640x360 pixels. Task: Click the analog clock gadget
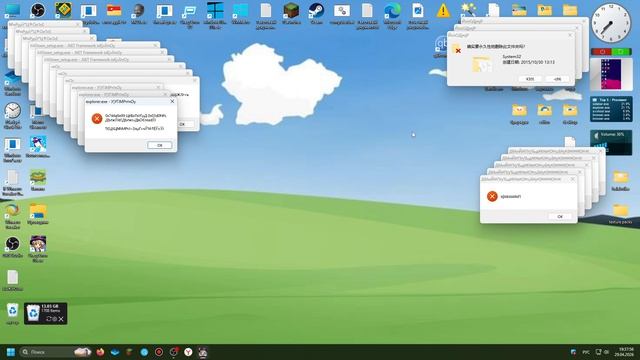[611, 23]
